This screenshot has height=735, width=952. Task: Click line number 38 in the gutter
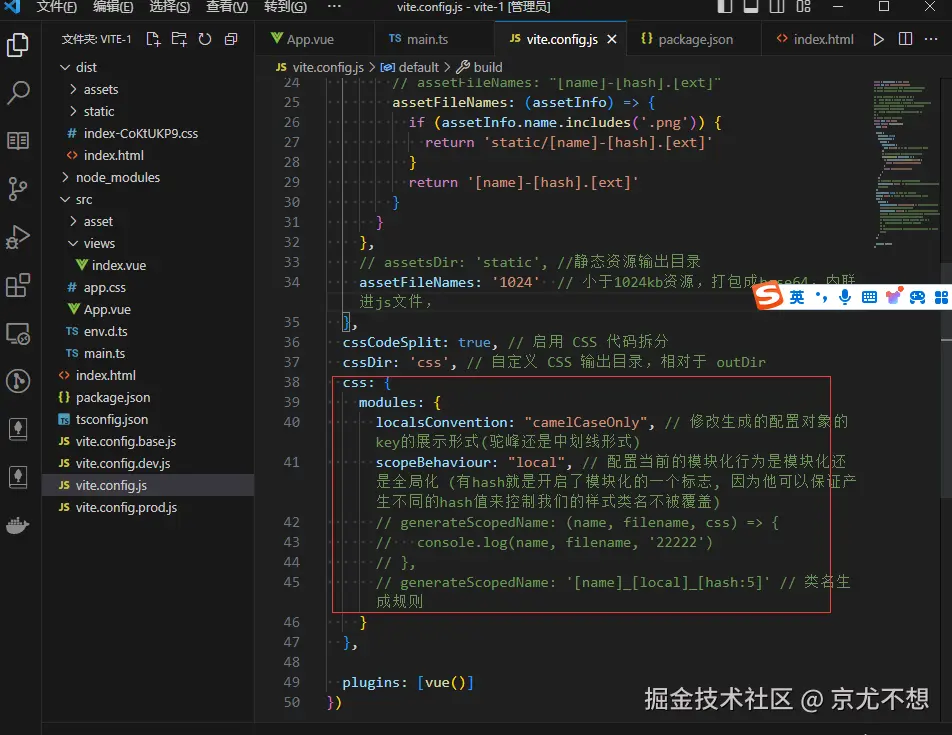(291, 382)
